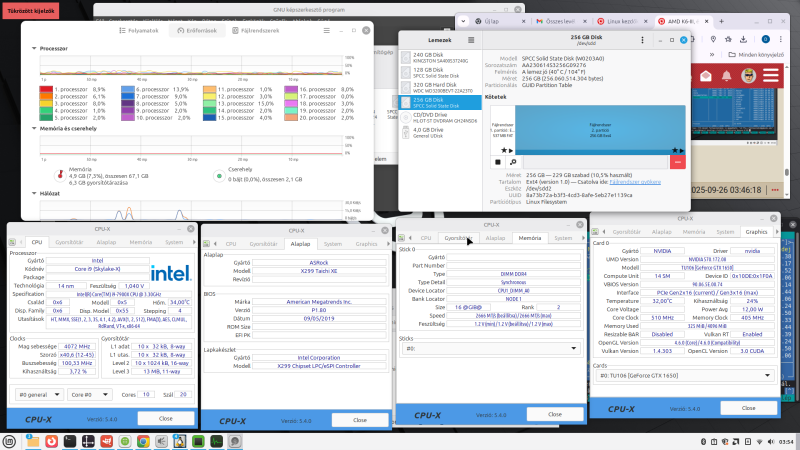
Task: Switch to the Folyamatok tab
Action: [139, 31]
